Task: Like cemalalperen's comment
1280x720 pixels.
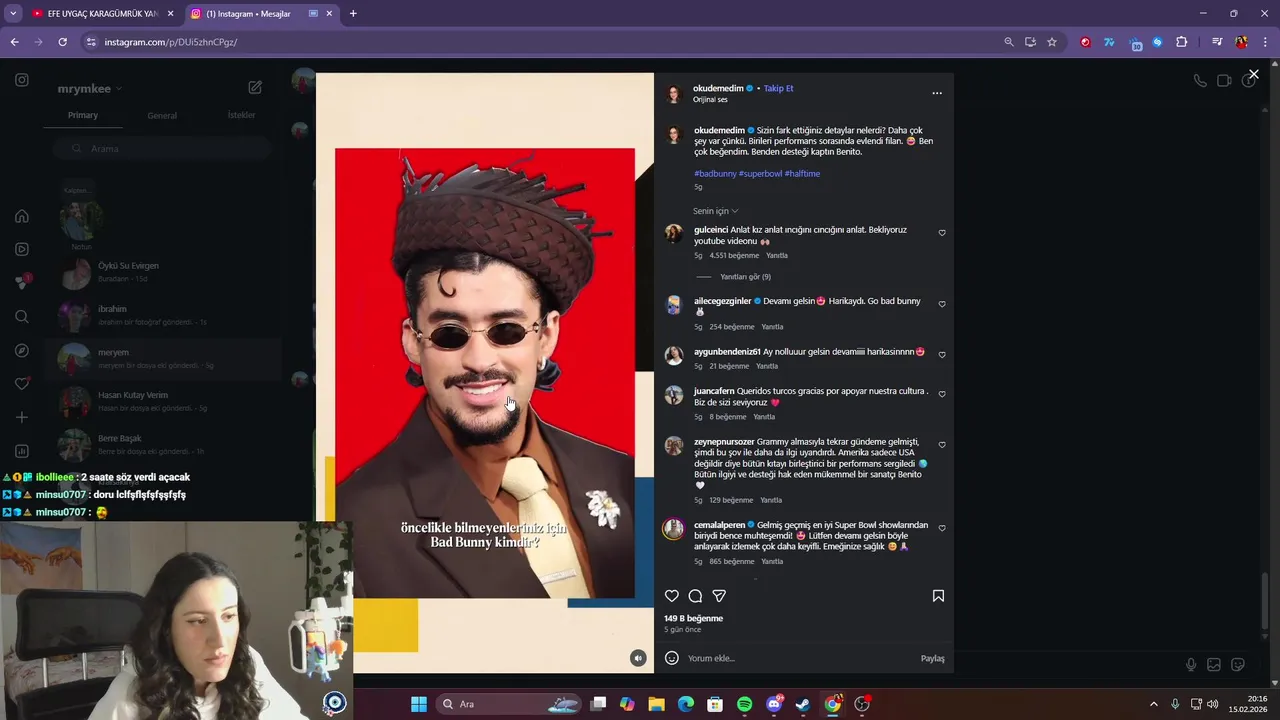Action: click(x=942, y=528)
